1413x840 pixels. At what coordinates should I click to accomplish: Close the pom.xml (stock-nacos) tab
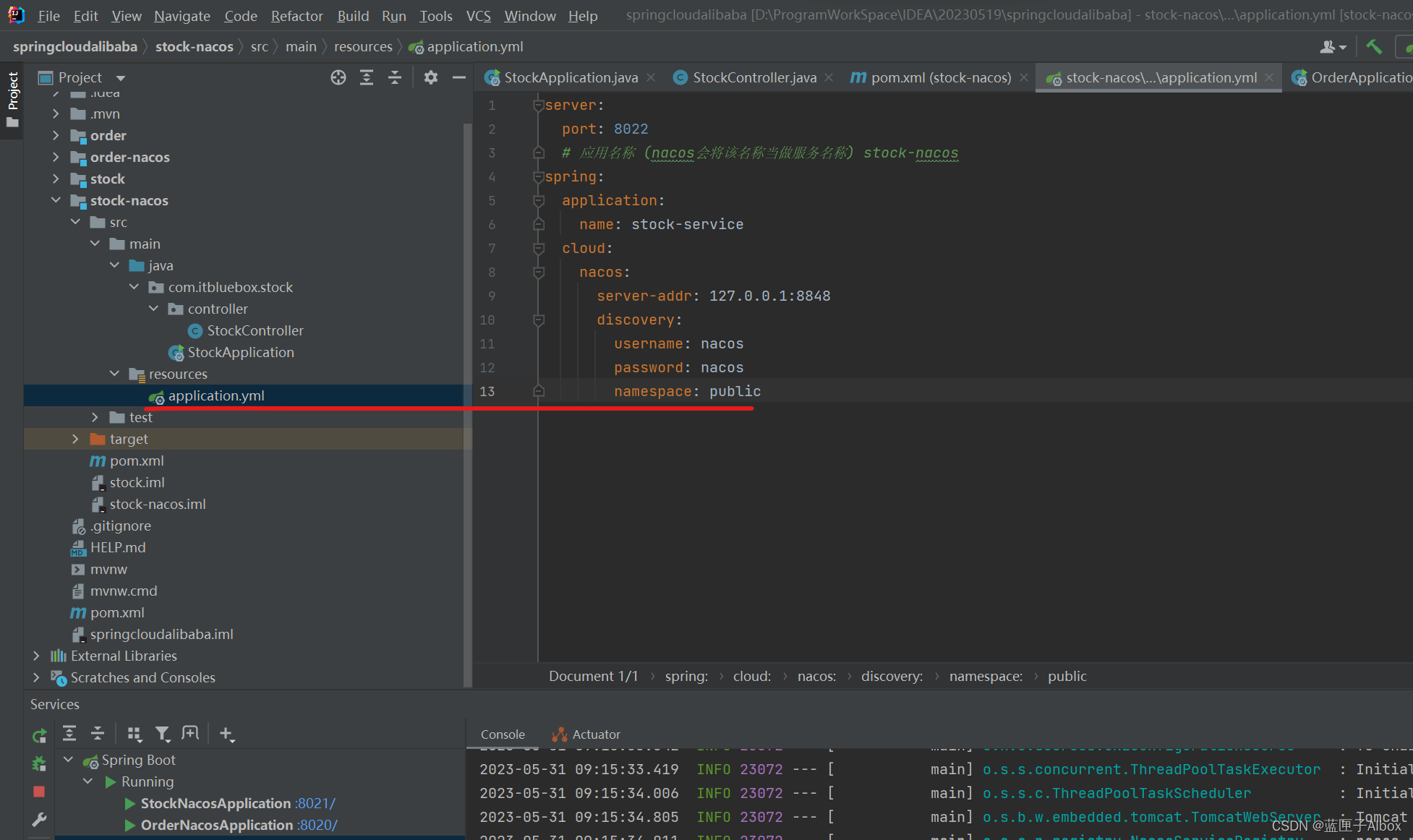pos(1024,77)
